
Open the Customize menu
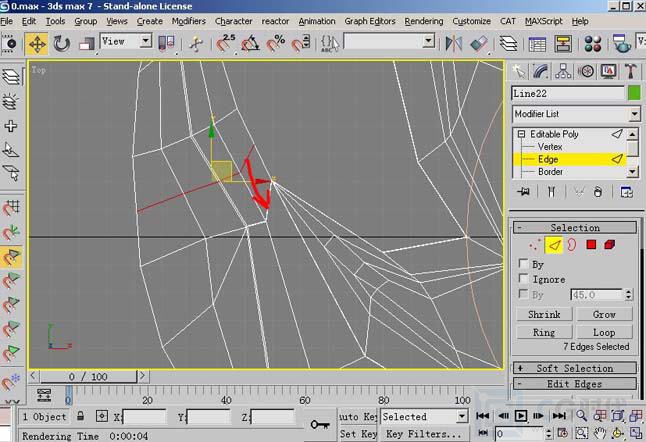tap(471, 21)
